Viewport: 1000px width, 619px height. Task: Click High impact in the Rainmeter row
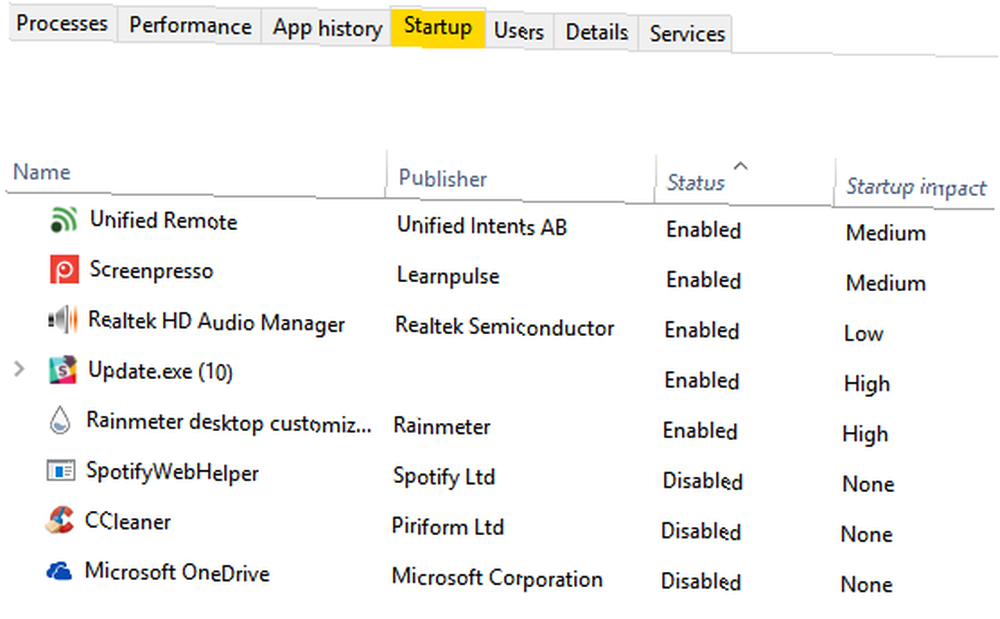(865, 435)
